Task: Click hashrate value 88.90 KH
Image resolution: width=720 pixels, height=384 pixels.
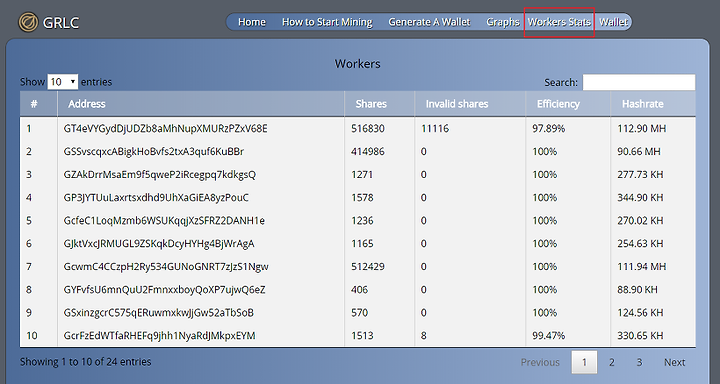Action: coord(637,289)
